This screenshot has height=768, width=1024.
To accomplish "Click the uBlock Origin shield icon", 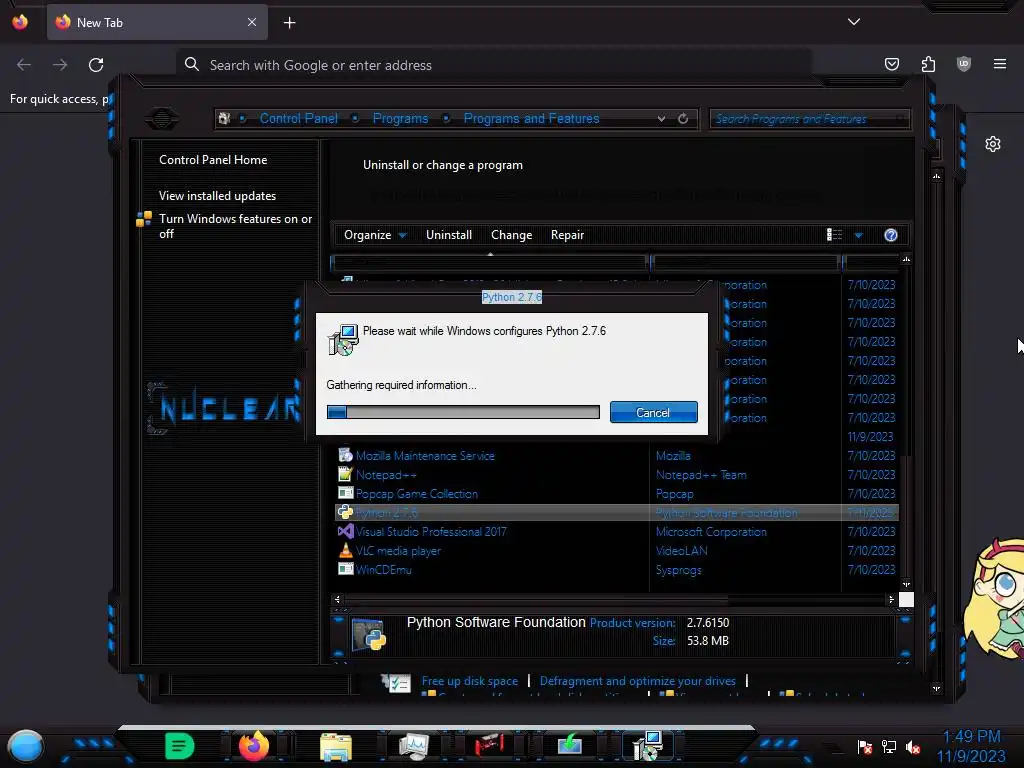I will coord(964,64).
